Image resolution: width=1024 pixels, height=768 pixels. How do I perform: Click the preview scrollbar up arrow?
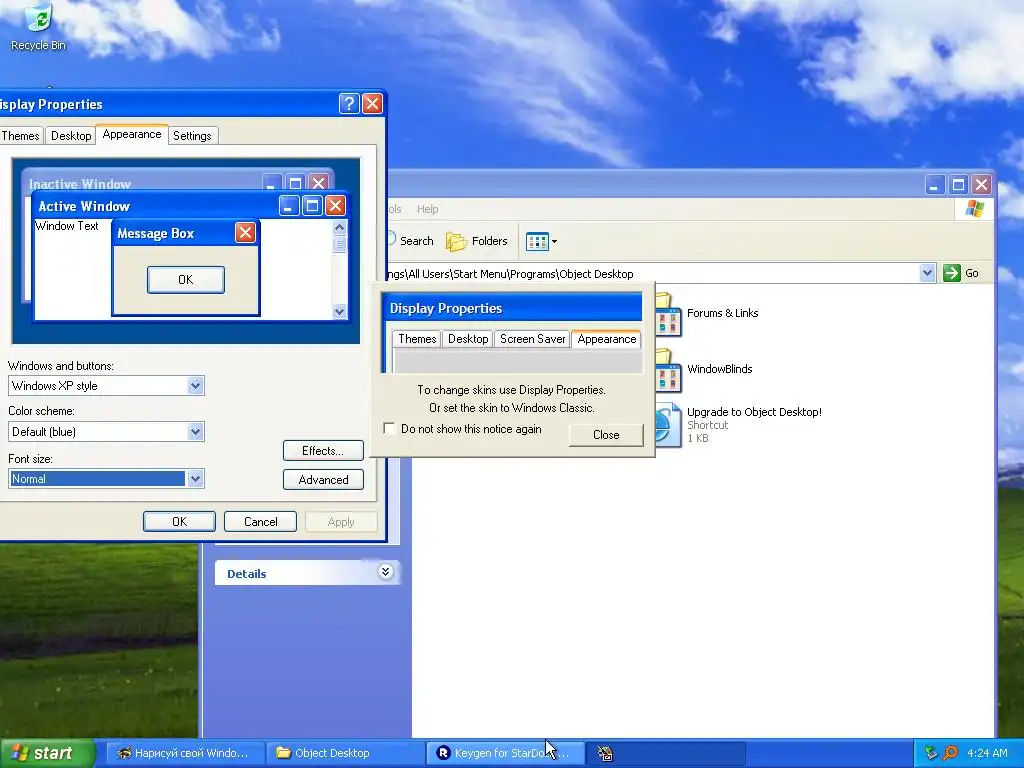(x=339, y=227)
